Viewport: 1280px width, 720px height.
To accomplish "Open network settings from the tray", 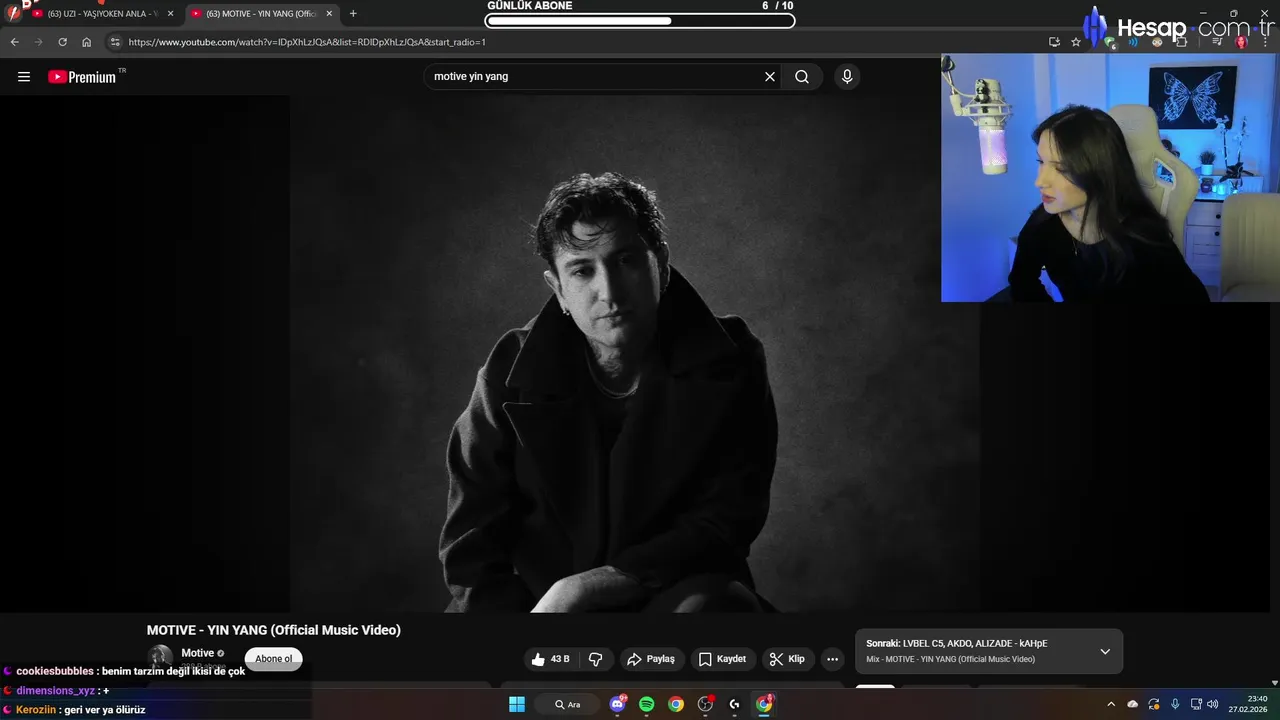I will (x=1196, y=704).
